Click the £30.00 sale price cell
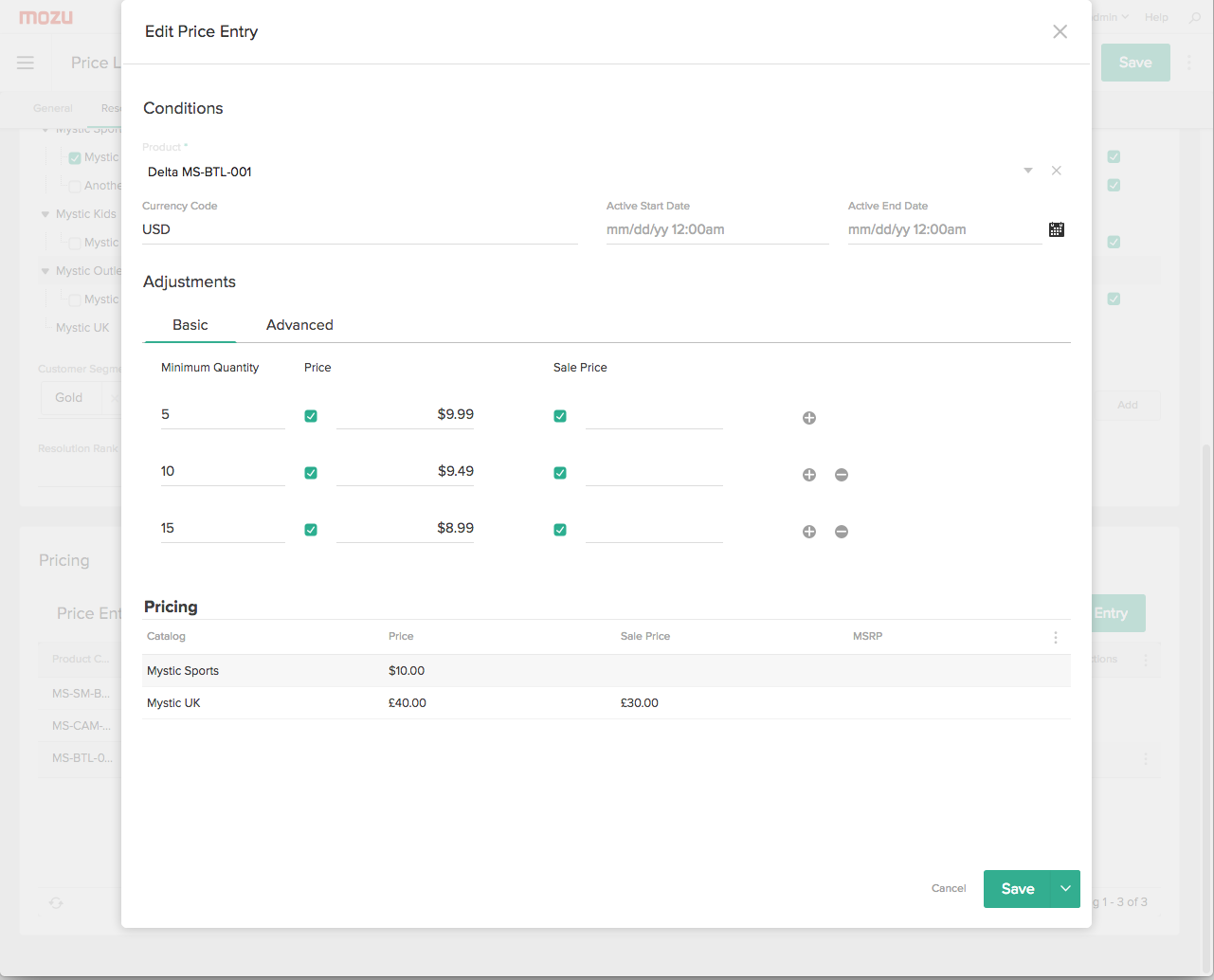 [x=640, y=703]
